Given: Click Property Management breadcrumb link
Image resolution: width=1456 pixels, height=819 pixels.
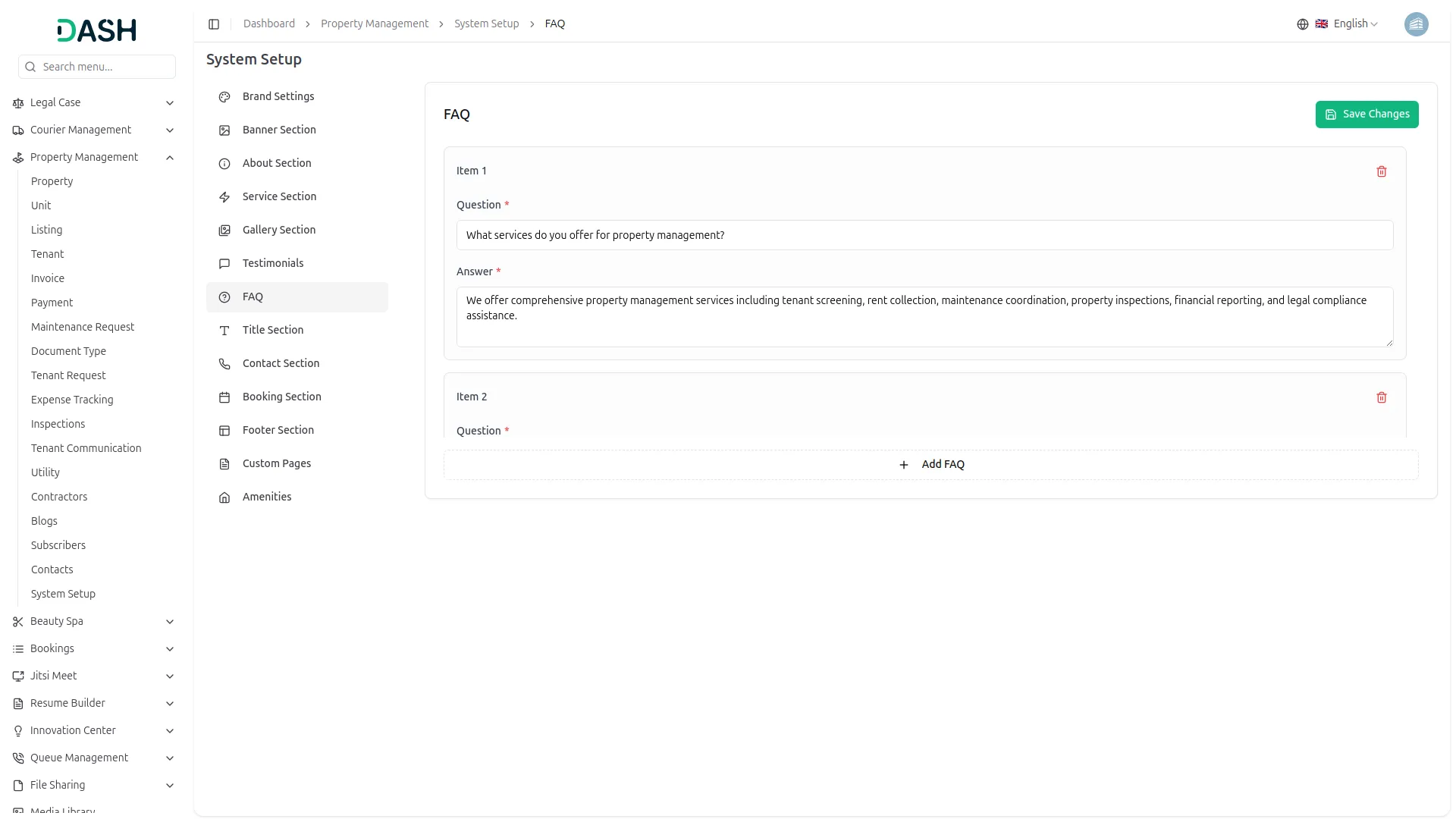Looking at the screenshot, I should click(x=374, y=24).
